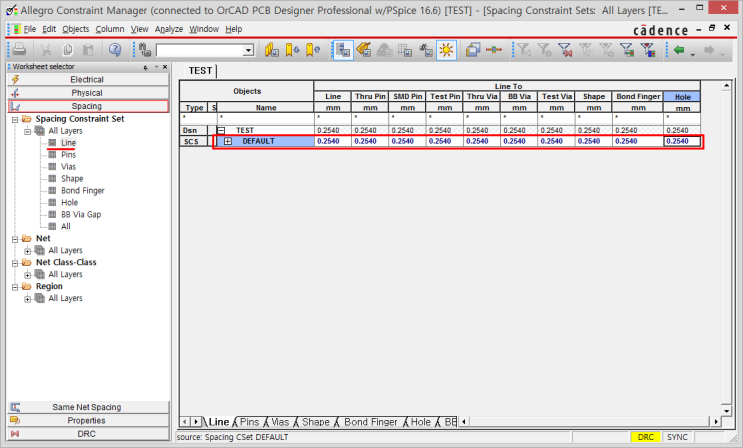Toggle the sun highlight icon

(446, 50)
